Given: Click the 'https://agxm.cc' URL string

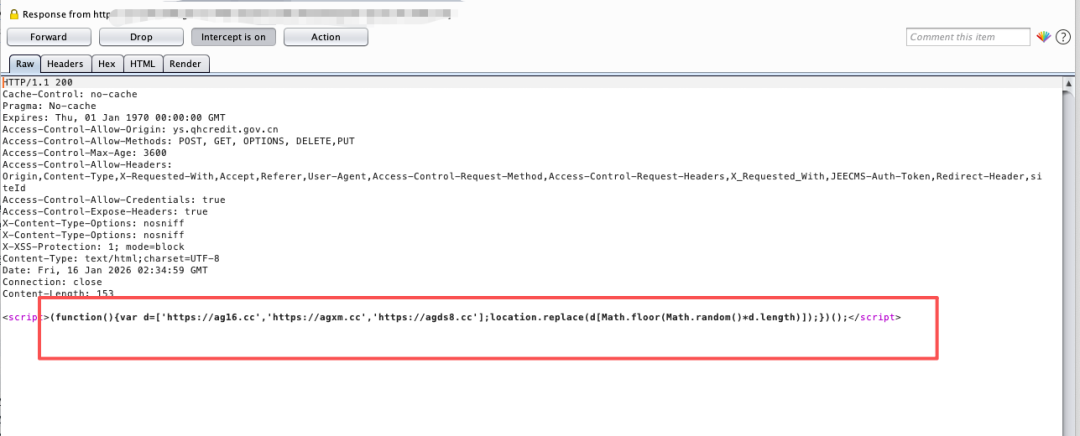Looking at the screenshot, I should [321, 318].
